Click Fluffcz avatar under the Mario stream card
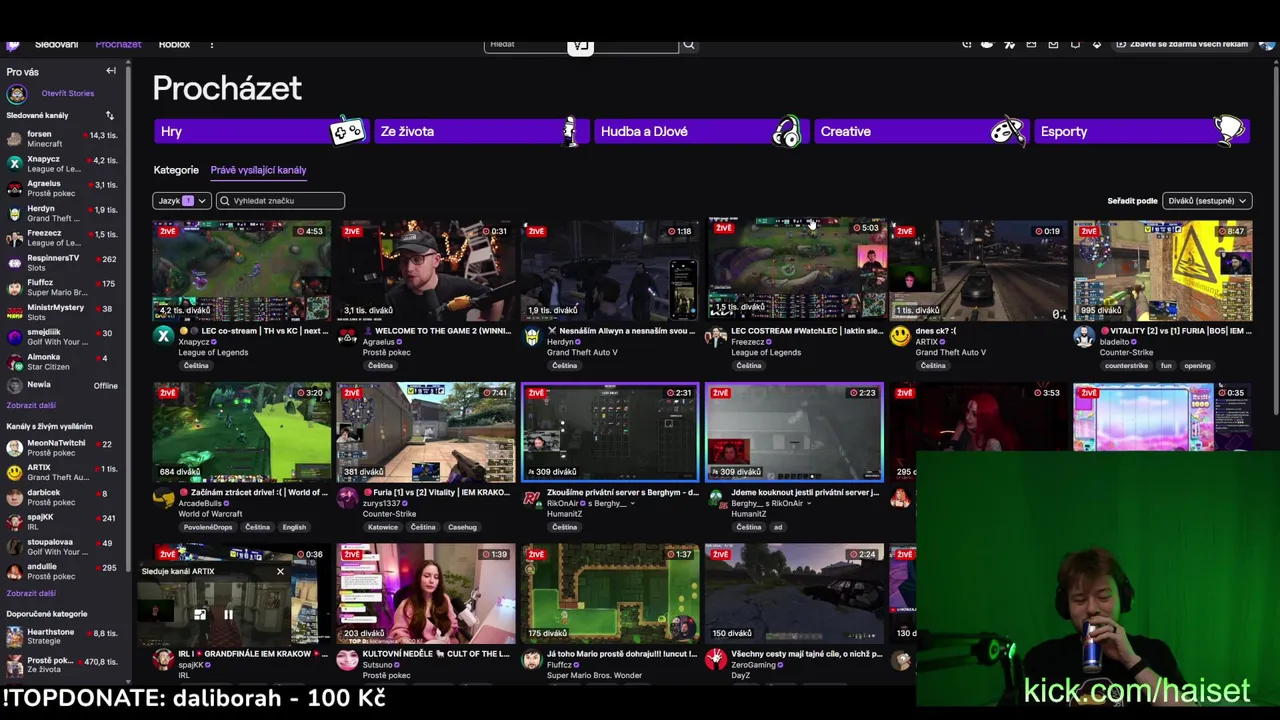This screenshot has height=720, width=1280. (532, 659)
